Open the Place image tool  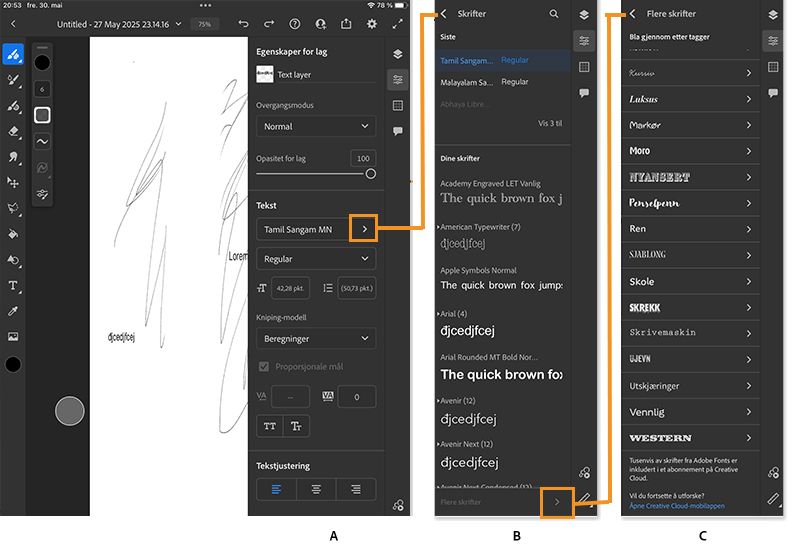pyautogui.click(x=13, y=337)
